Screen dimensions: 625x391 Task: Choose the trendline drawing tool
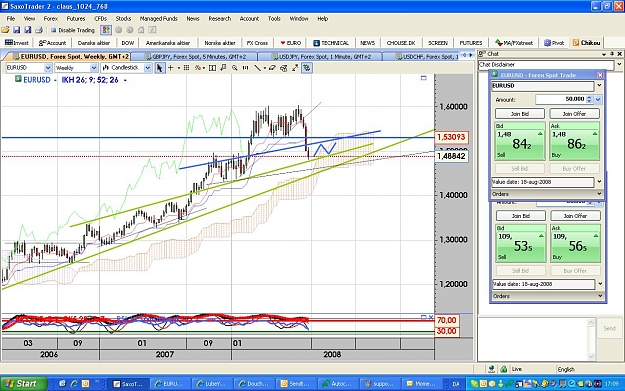(257, 68)
